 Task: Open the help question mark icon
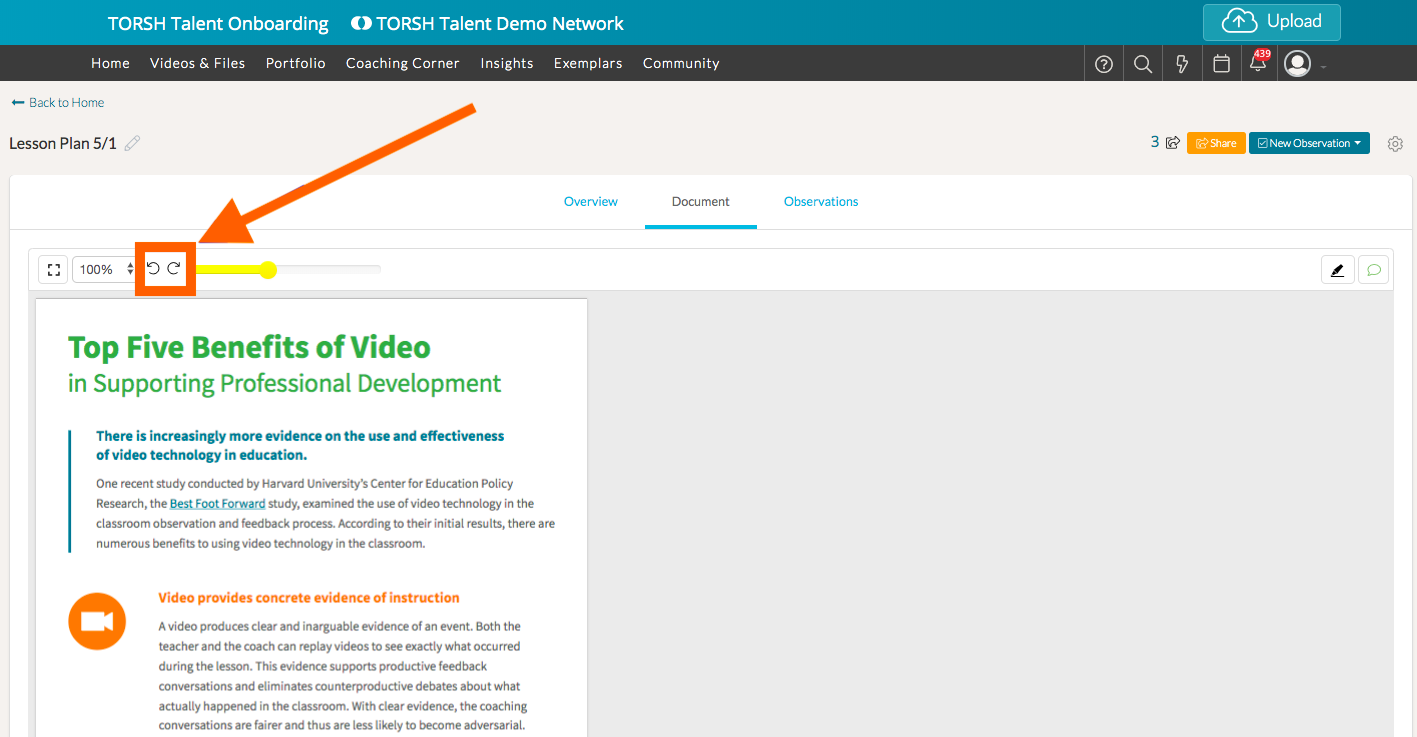1104,63
